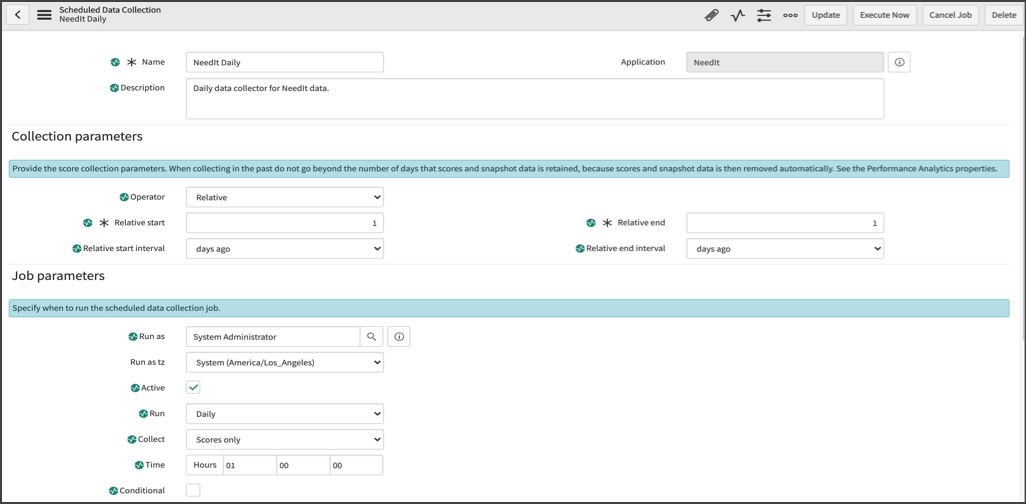
Task: Open the Collect dropdown showing Scores only
Action: point(285,439)
